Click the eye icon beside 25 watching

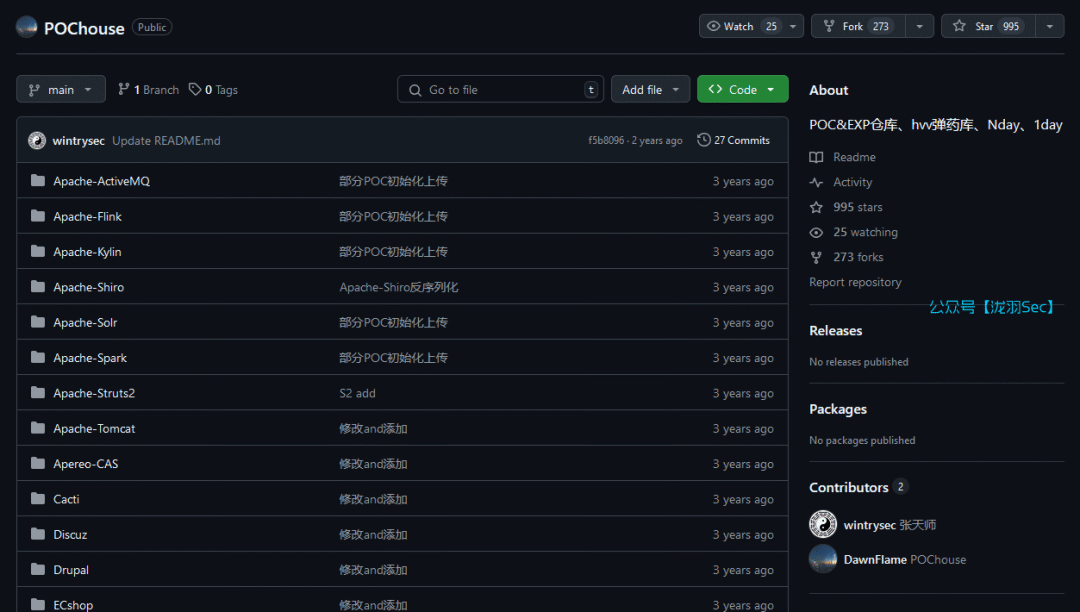pos(816,233)
